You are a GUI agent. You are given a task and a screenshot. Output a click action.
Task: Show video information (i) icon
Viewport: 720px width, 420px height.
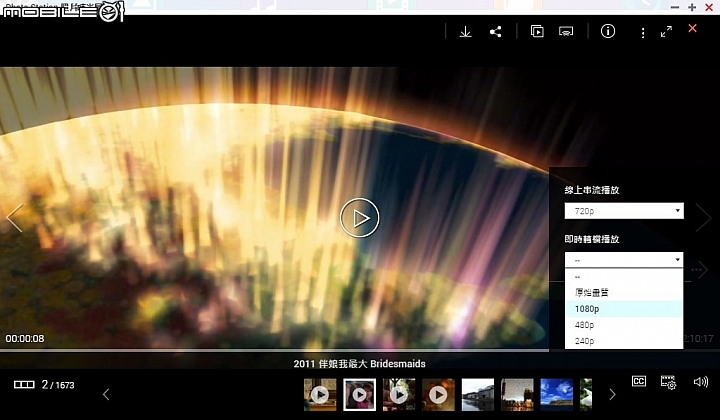[x=608, y=31]
